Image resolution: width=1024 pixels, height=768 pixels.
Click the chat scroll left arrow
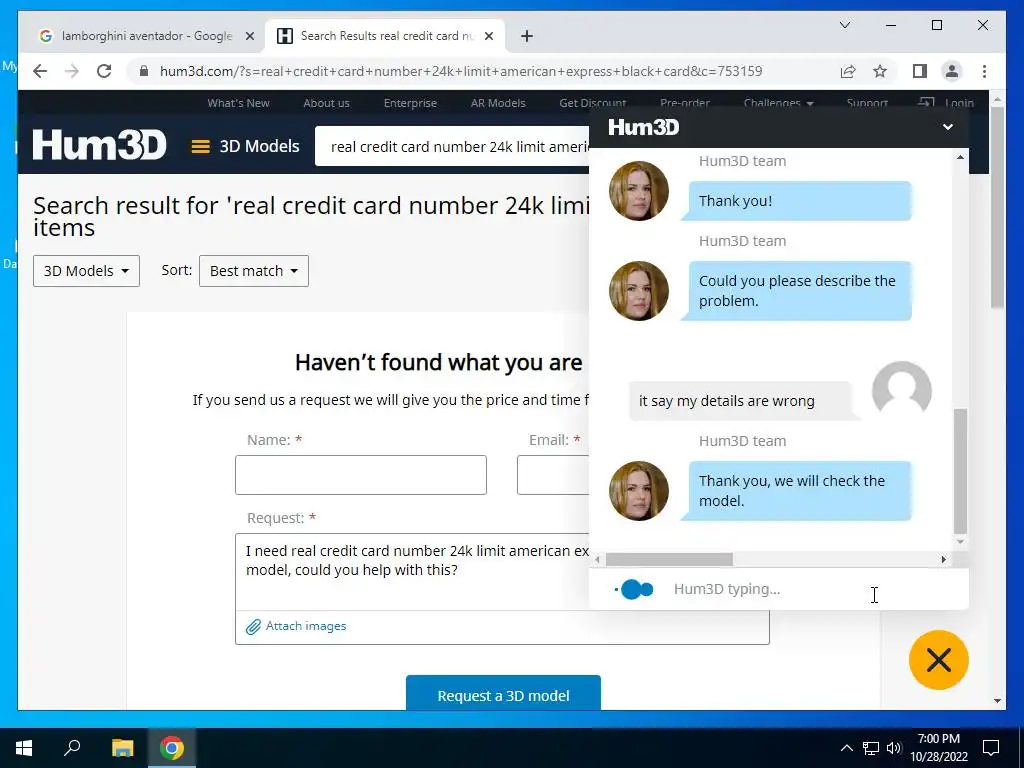[x=597, y=560]
